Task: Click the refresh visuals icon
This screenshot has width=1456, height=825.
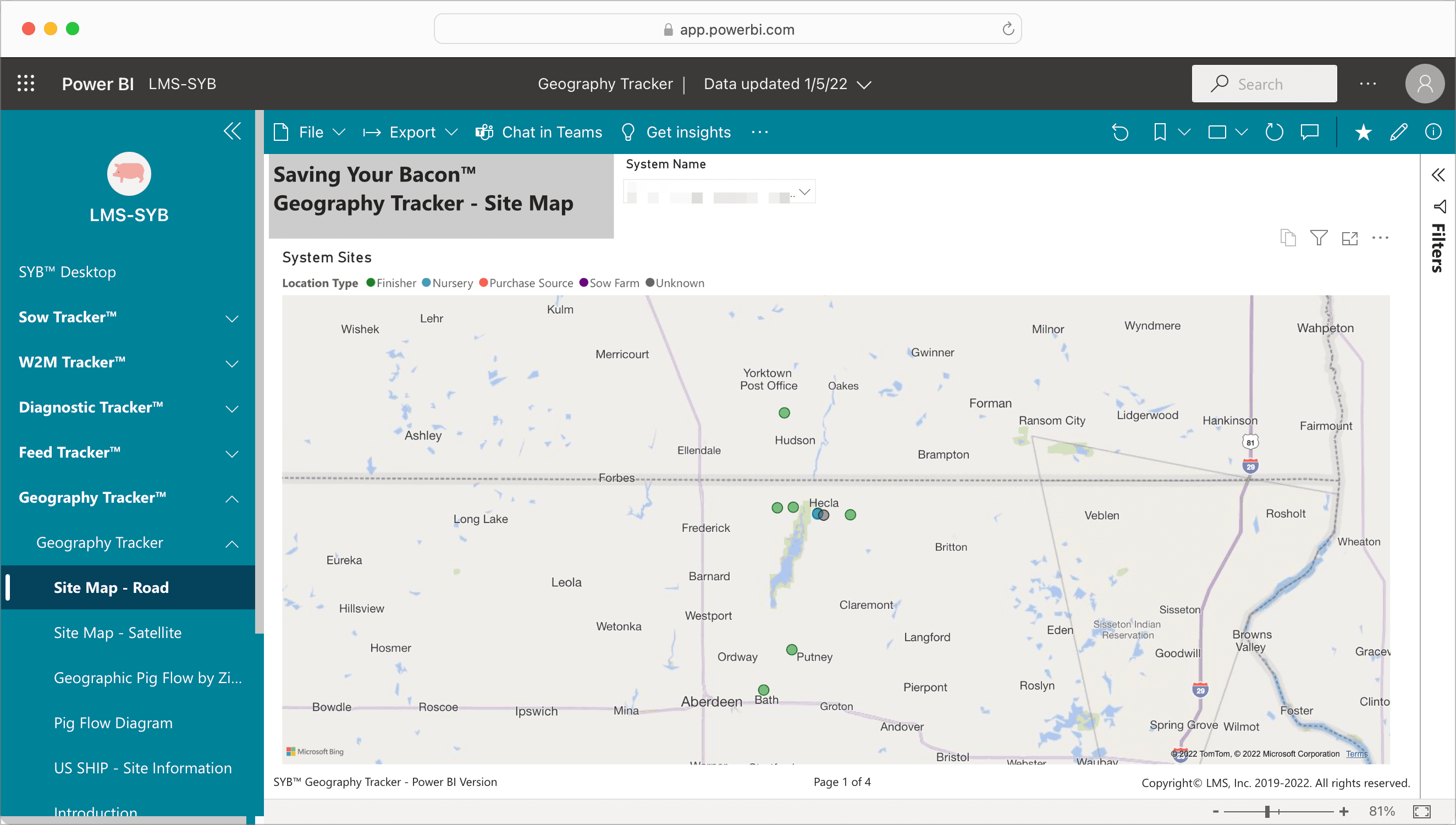Action: [1273, 132]
